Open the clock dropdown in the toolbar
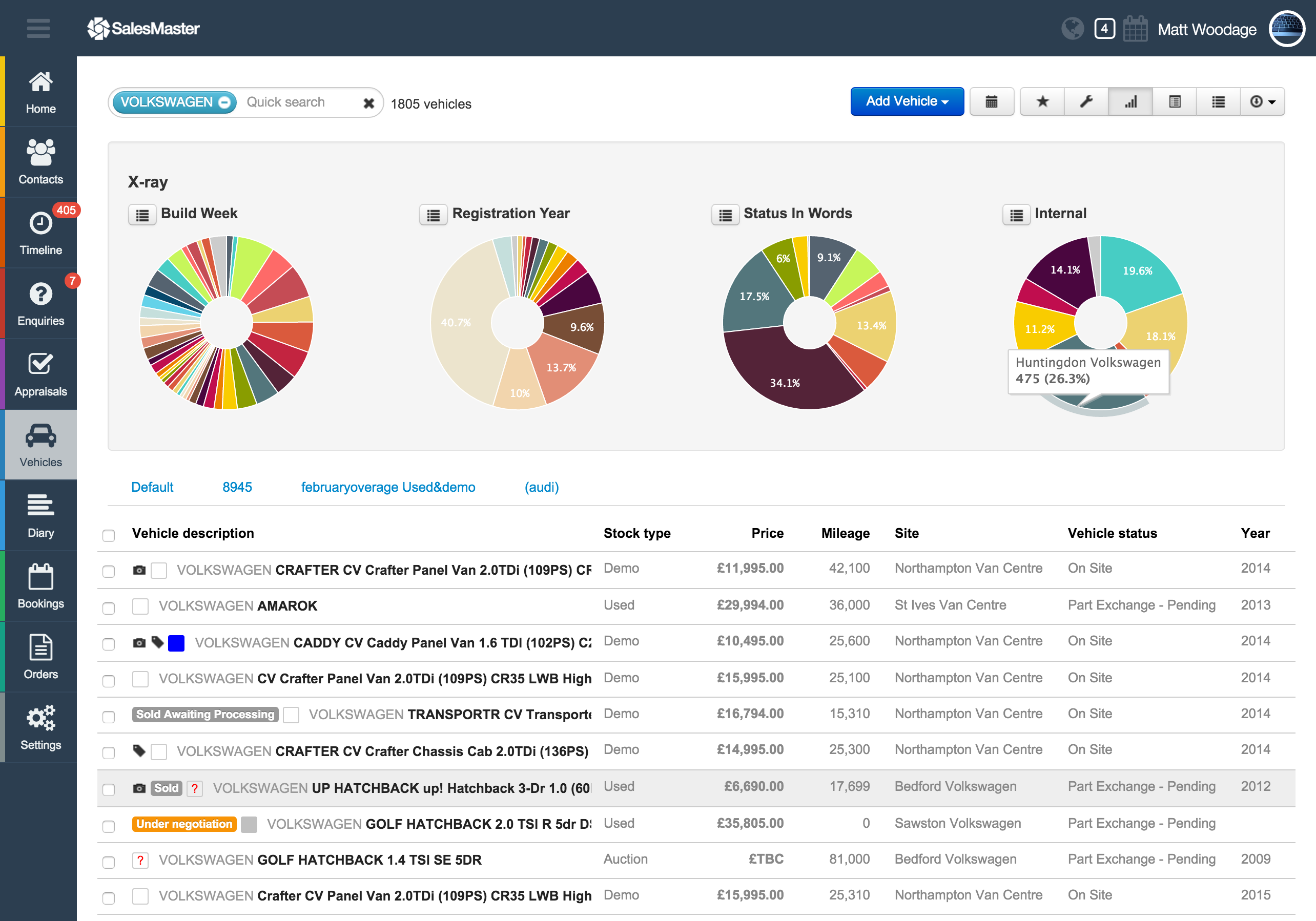Image resolution: width=1316 pixels, height=921 pixels. coord(1262,102)
